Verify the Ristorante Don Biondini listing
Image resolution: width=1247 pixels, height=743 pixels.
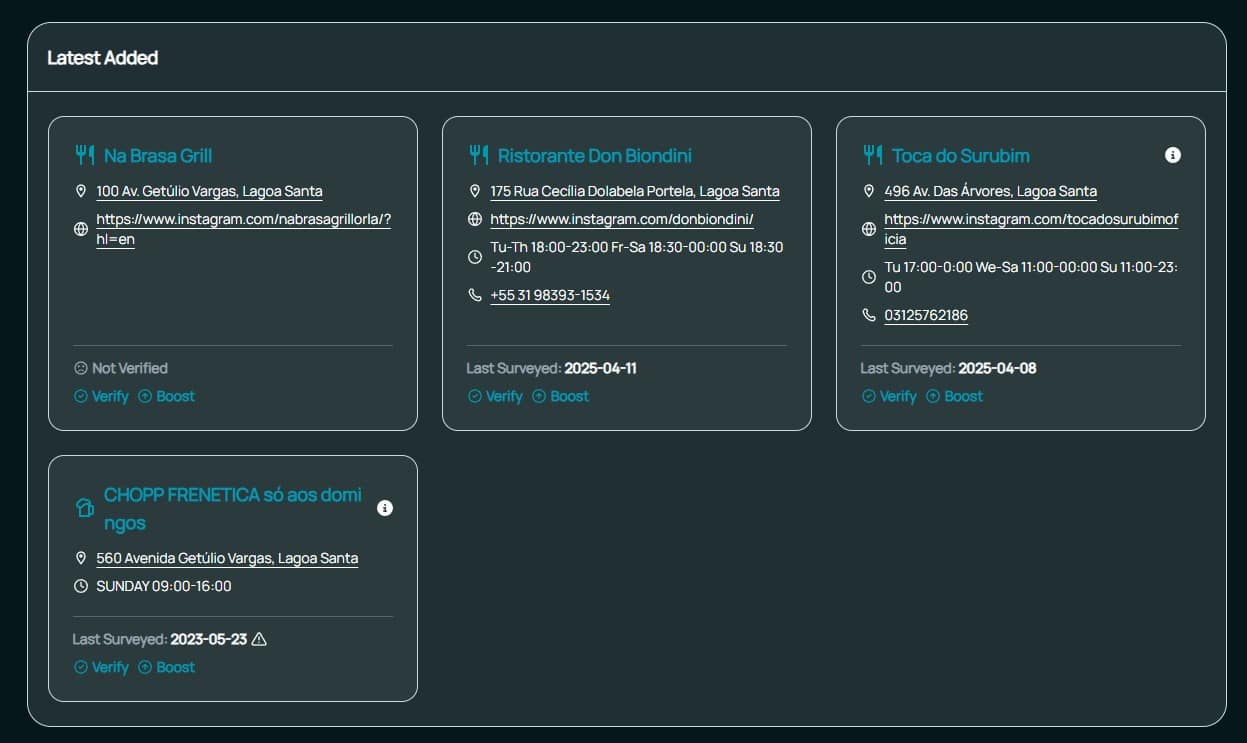point(495,396)
